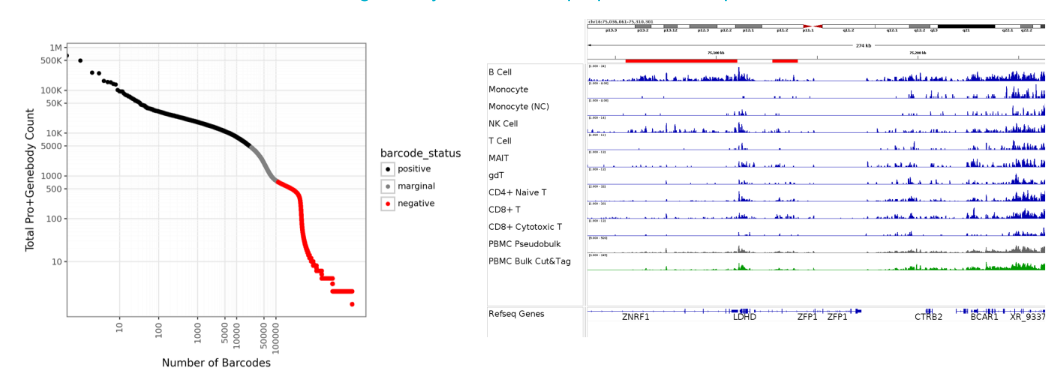Select the PBMC Pseudobulk track name

tap(524, 244)
